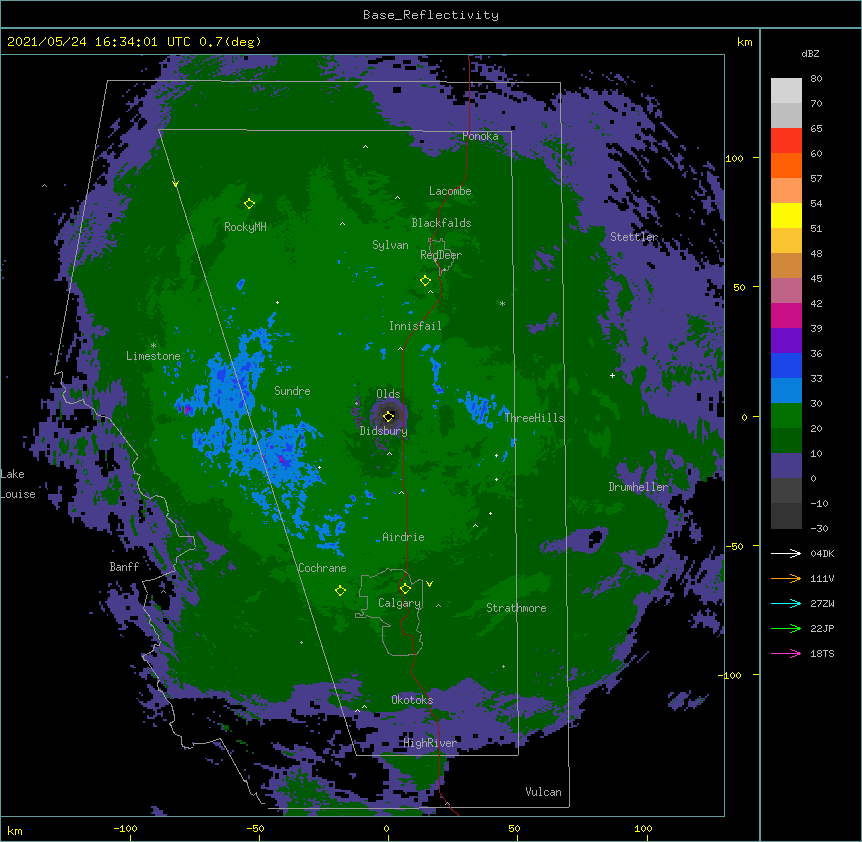This screenshot has height=842, width=862.
Task: Click the Strathmore town label
Action: coord(516,608)
